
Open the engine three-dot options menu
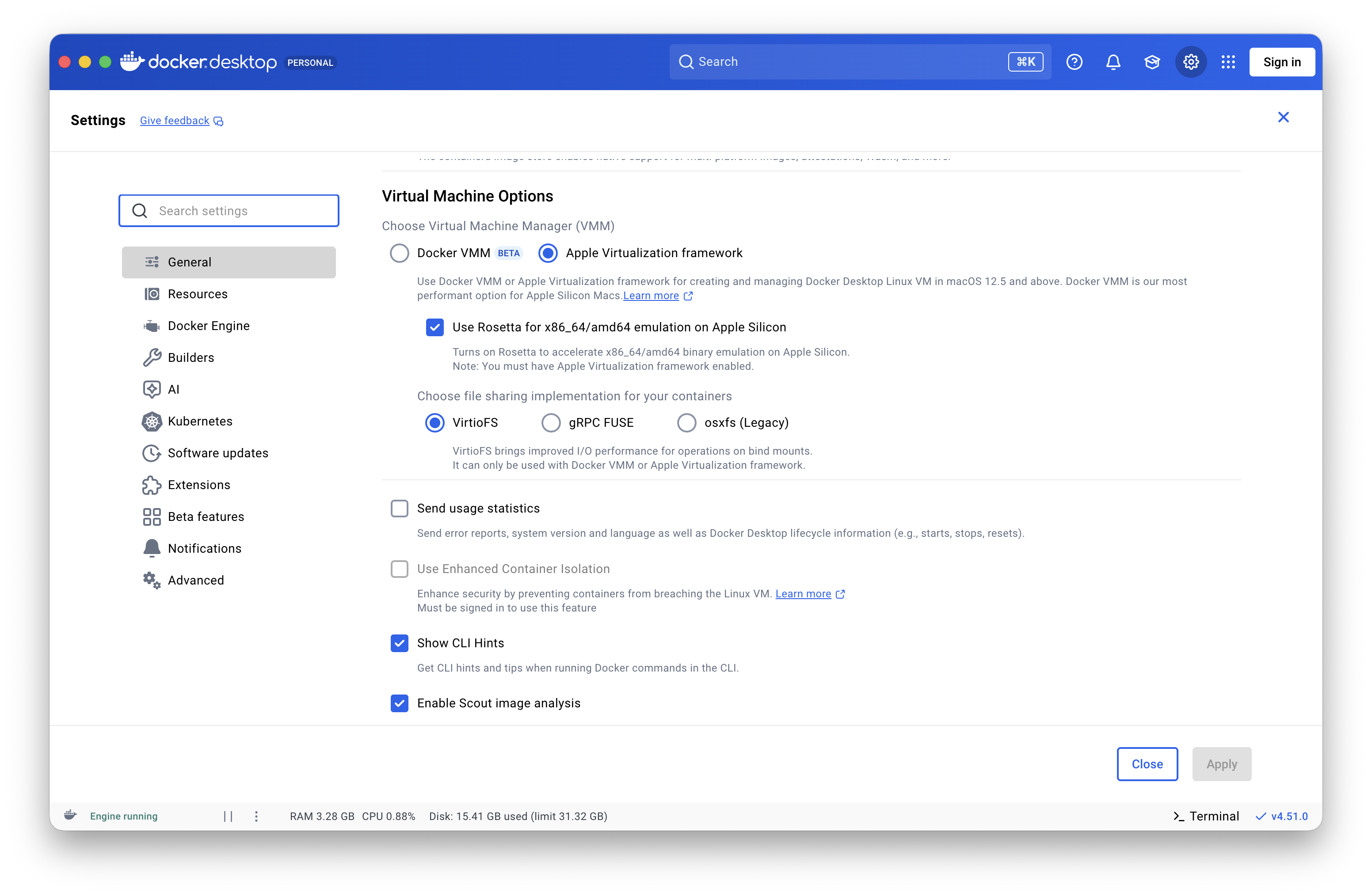click(256, 816)
